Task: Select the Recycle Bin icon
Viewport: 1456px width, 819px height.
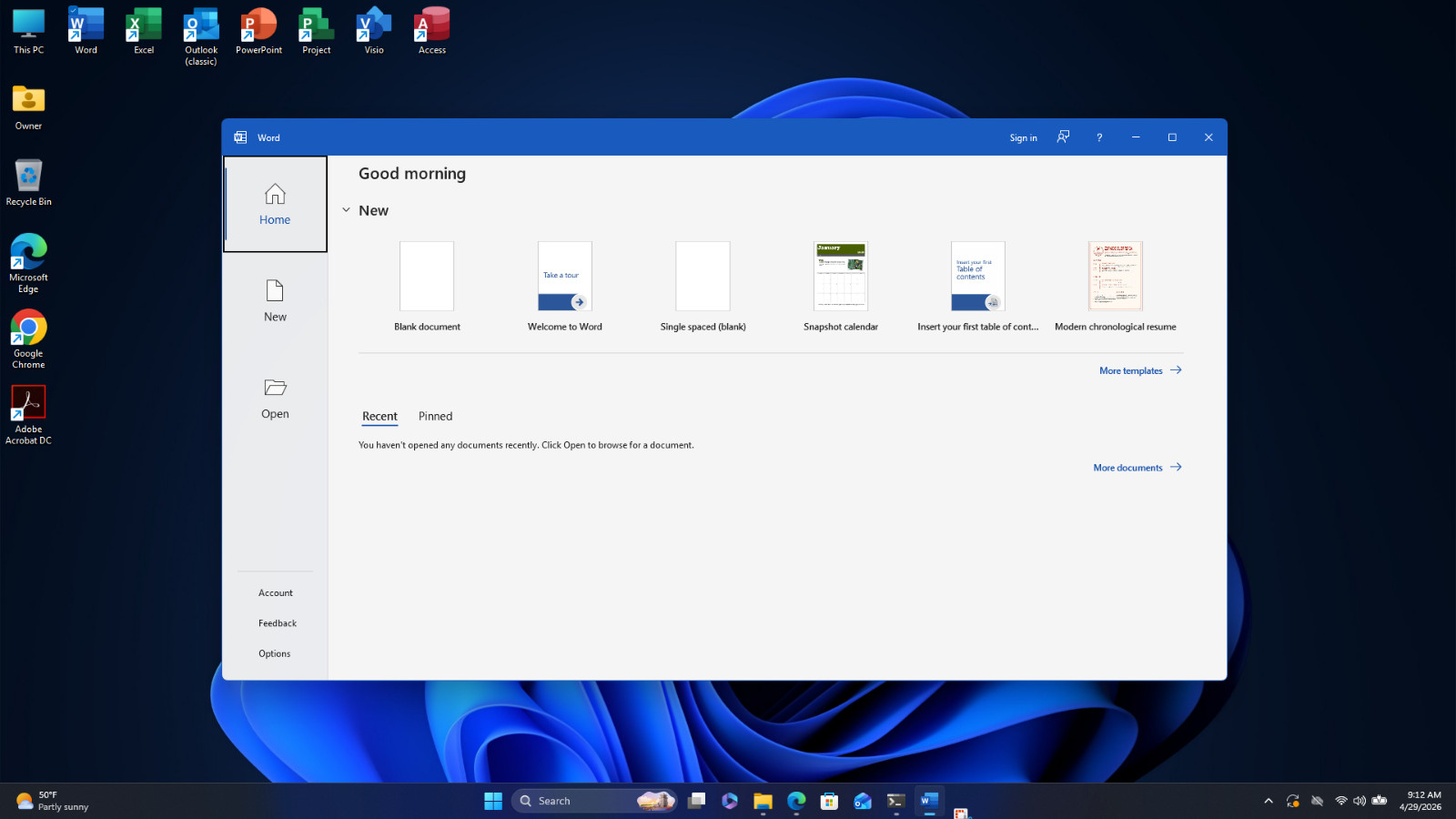Action: click(28, 183)
